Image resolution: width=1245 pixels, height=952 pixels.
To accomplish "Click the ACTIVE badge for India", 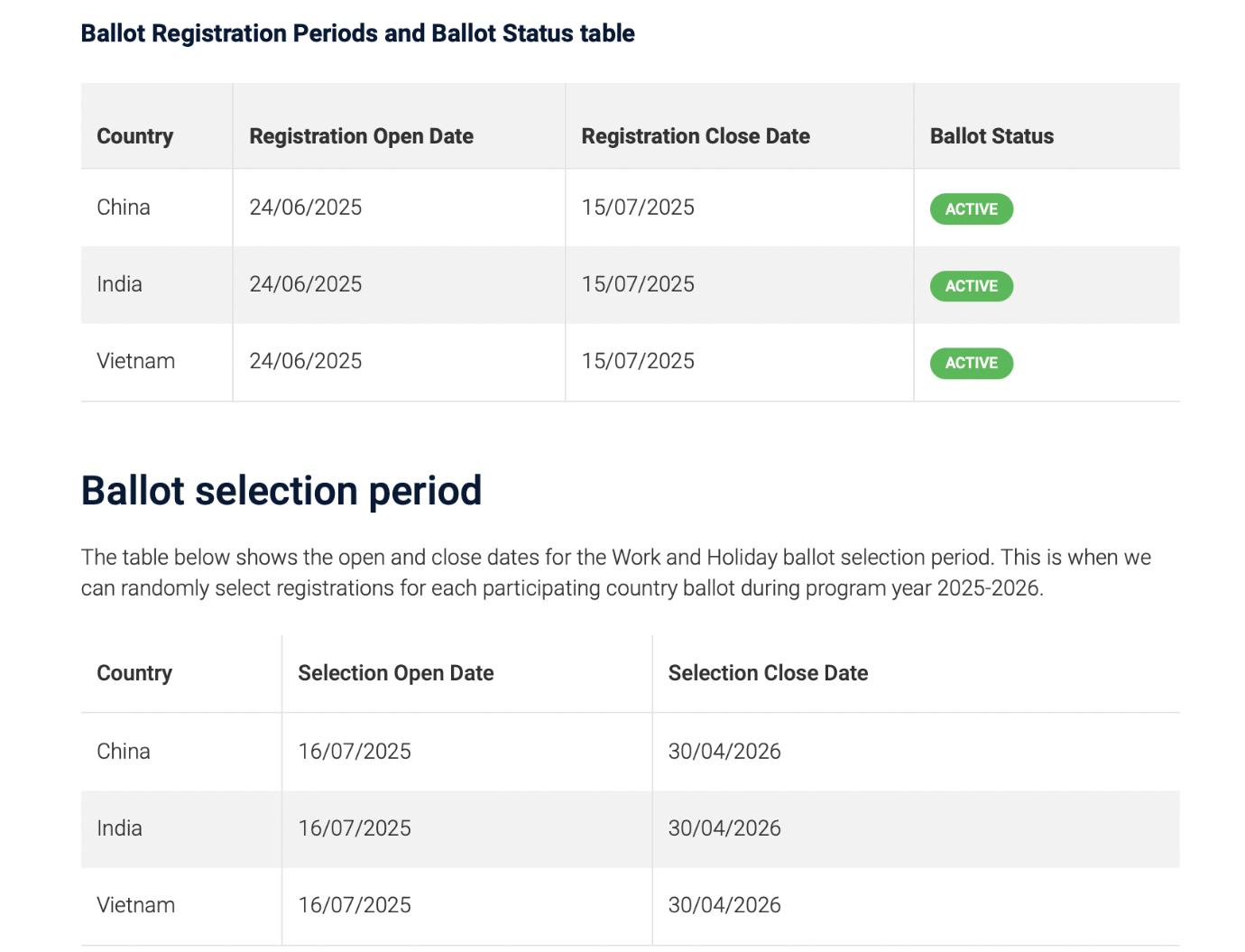I will point(971,286).
